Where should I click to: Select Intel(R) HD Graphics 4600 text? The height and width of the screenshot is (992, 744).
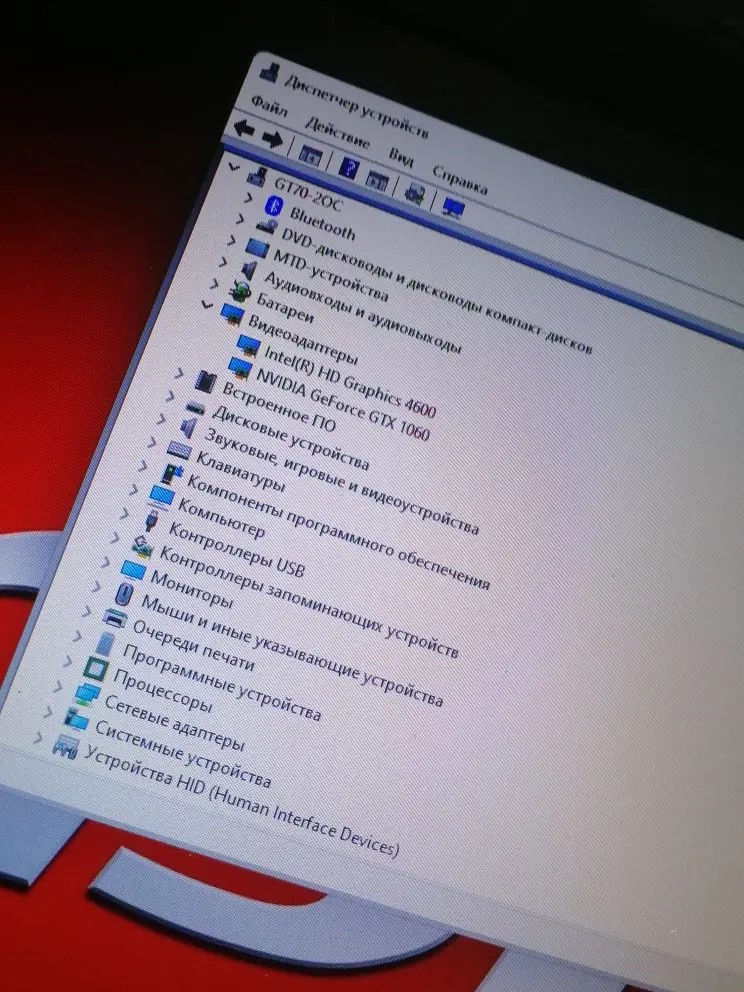[350, 381]
